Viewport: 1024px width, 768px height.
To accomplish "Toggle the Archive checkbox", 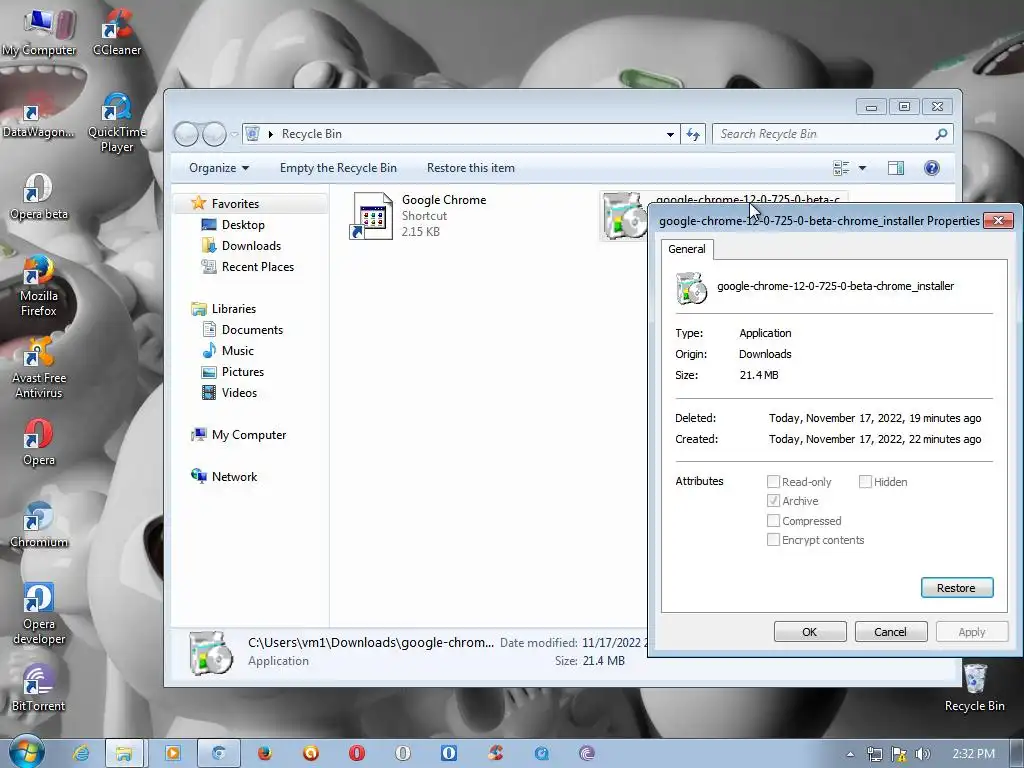I will tap(773, 501).
